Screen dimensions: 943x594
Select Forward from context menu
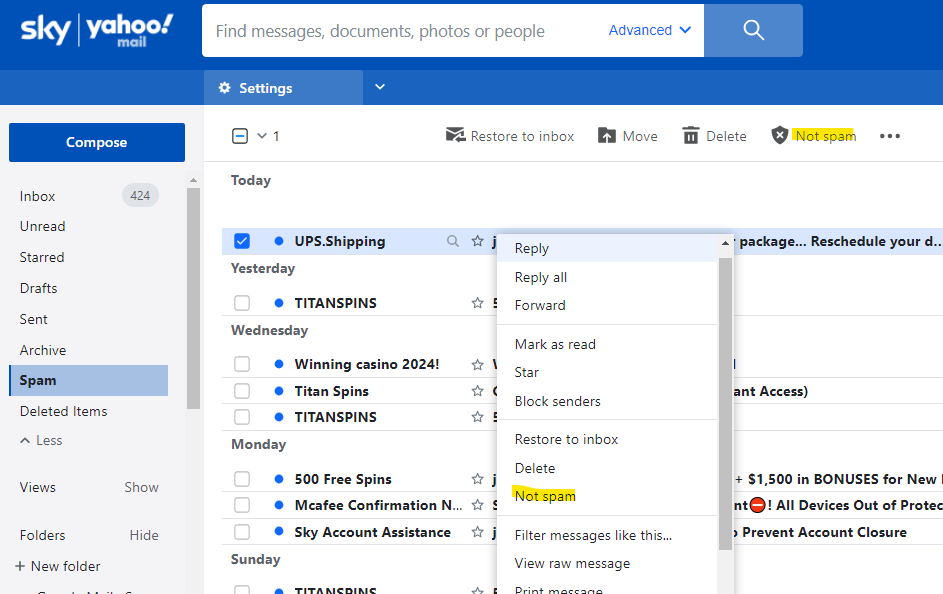click(607, 305)
